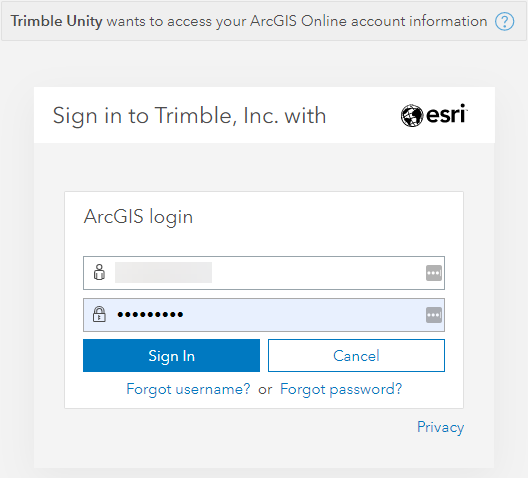Screen dimensions: 528x478
Task: Open the Privacy link
Action: coord(440,428)
